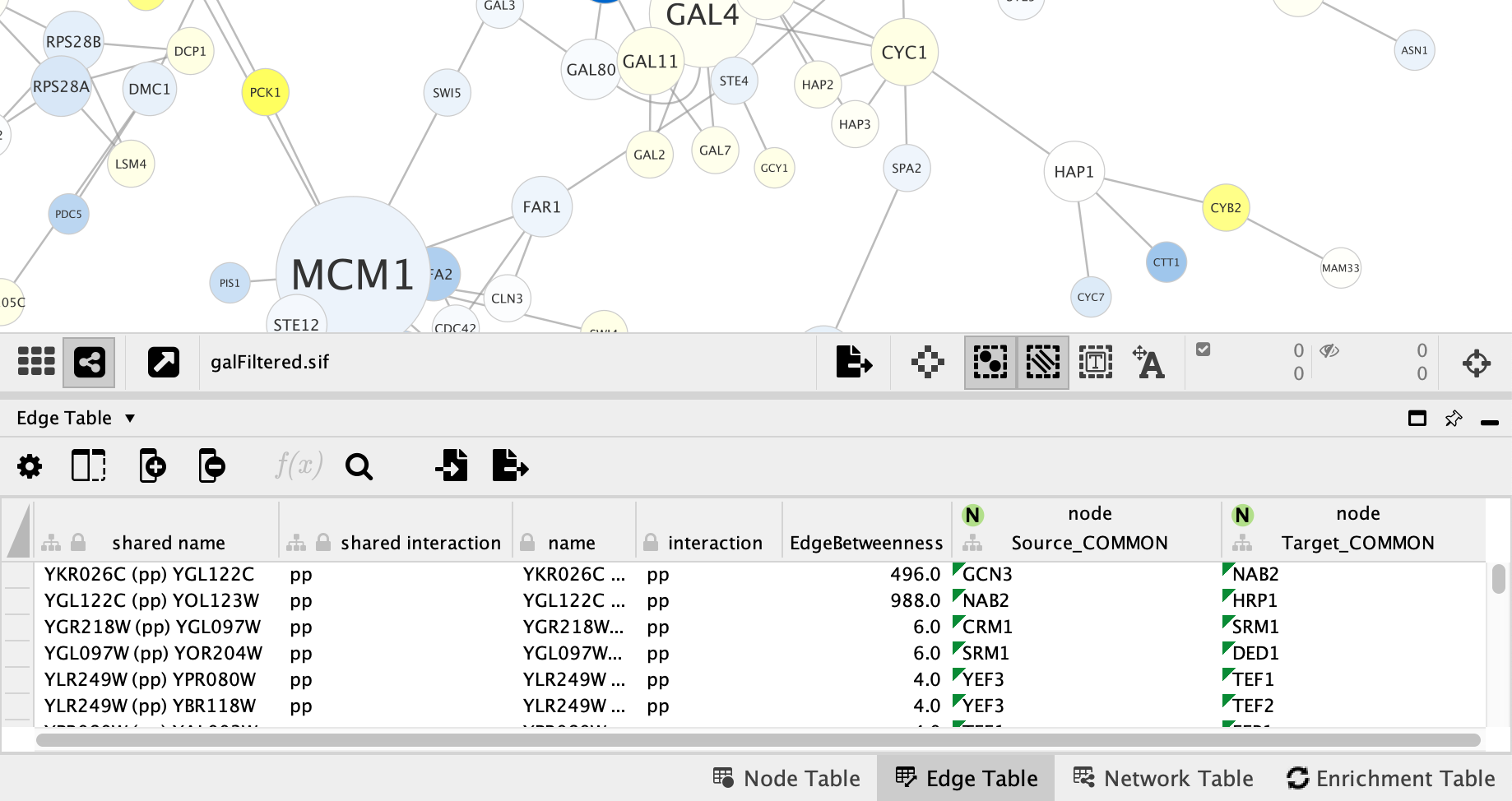This screenshot has width=1512, height=801.
Task: Switch to the Node Table tab
Action: click(x=786, y=778)
